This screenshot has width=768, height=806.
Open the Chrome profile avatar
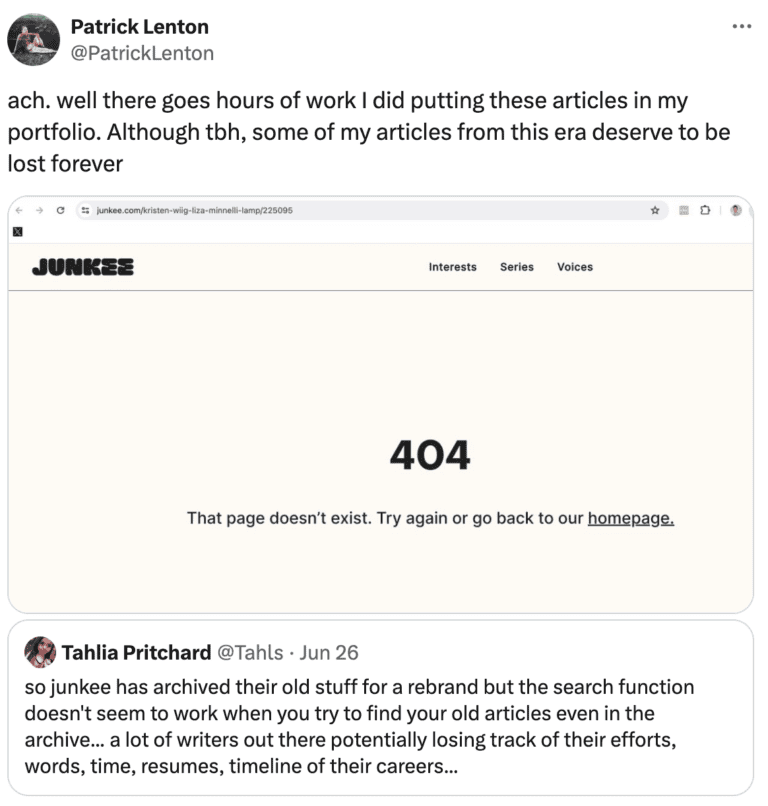click(x=735, y=212)
